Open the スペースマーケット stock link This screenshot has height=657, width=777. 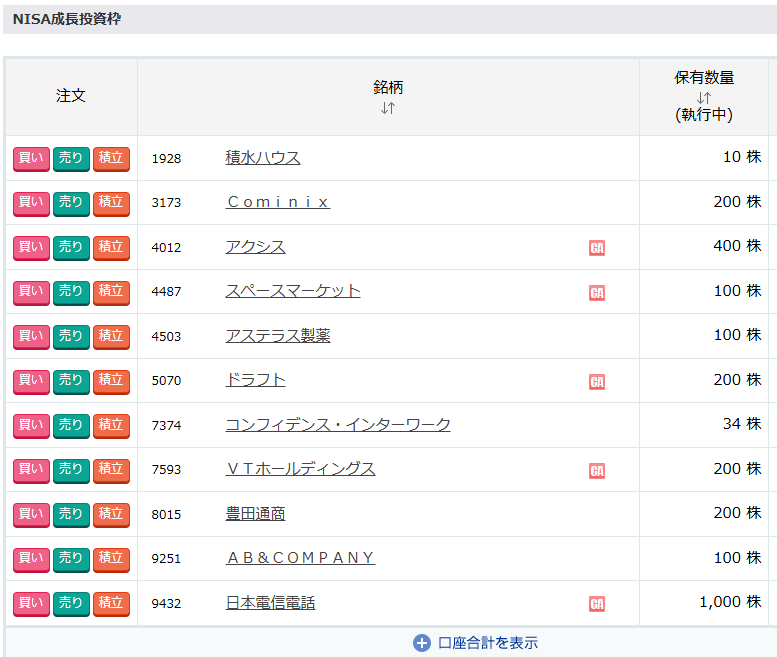point(293,291)
